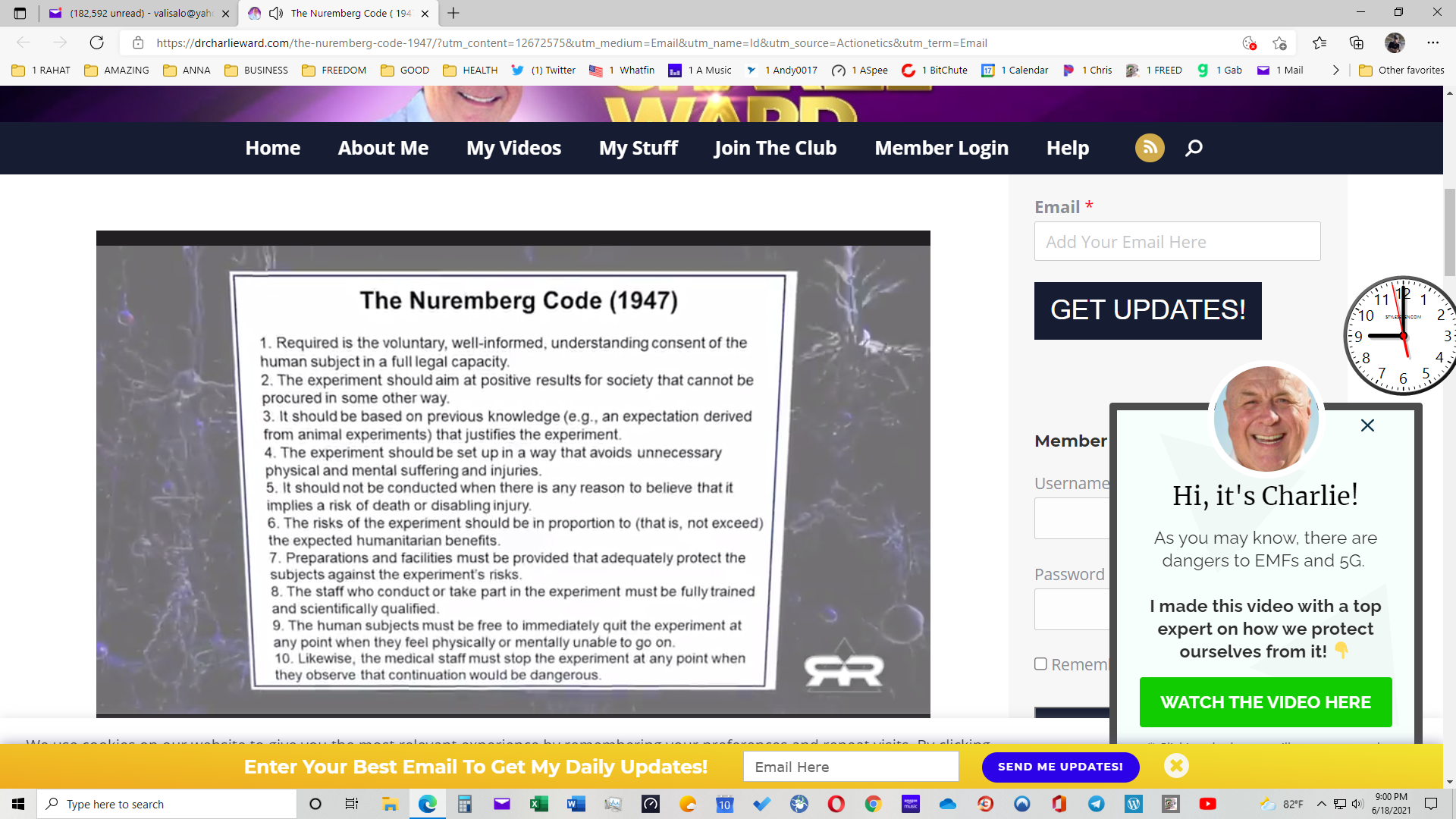Close the Hi it's Charlie popup
1456x819 pixels.
(1367, 425)
